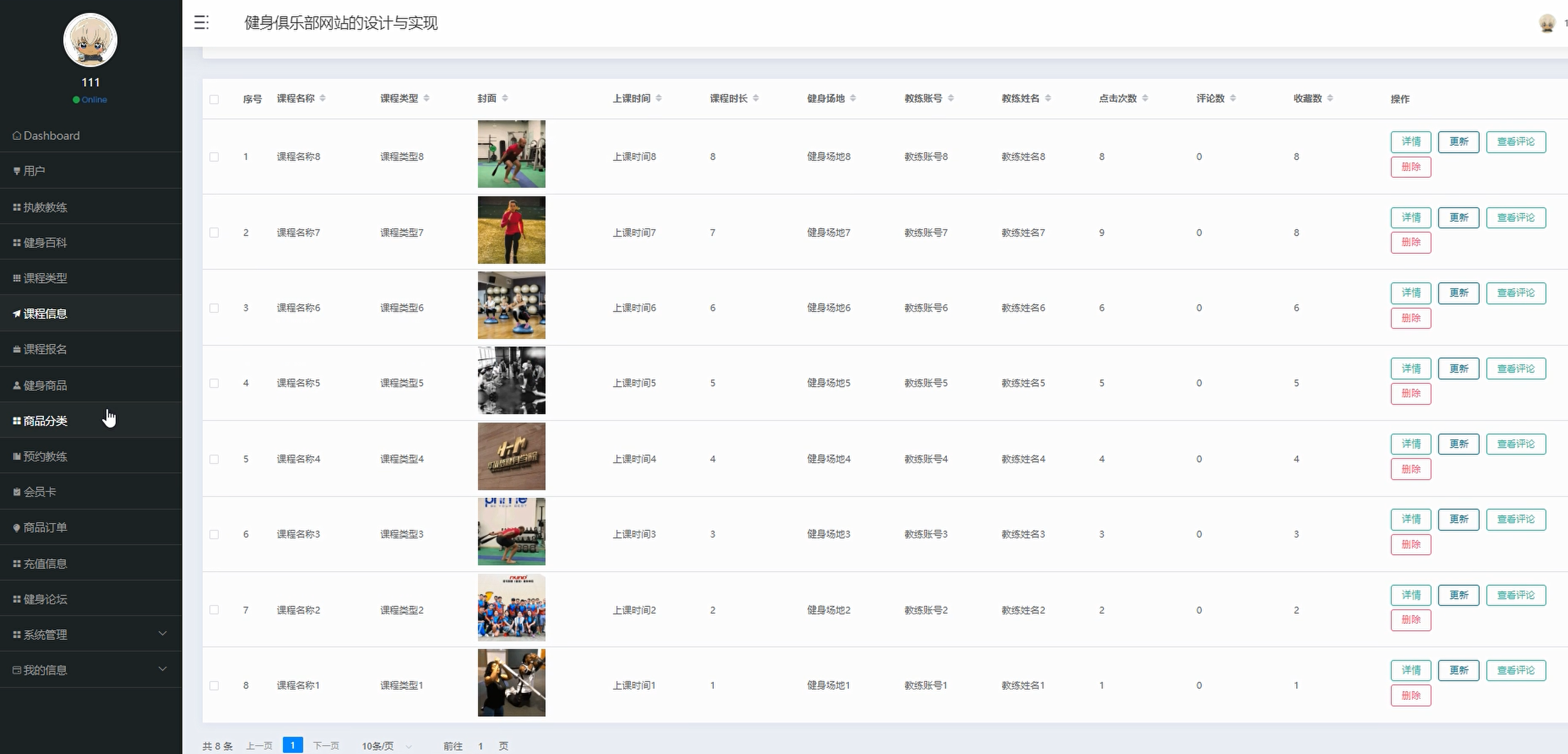Go to page 1 in pagination

293,745
